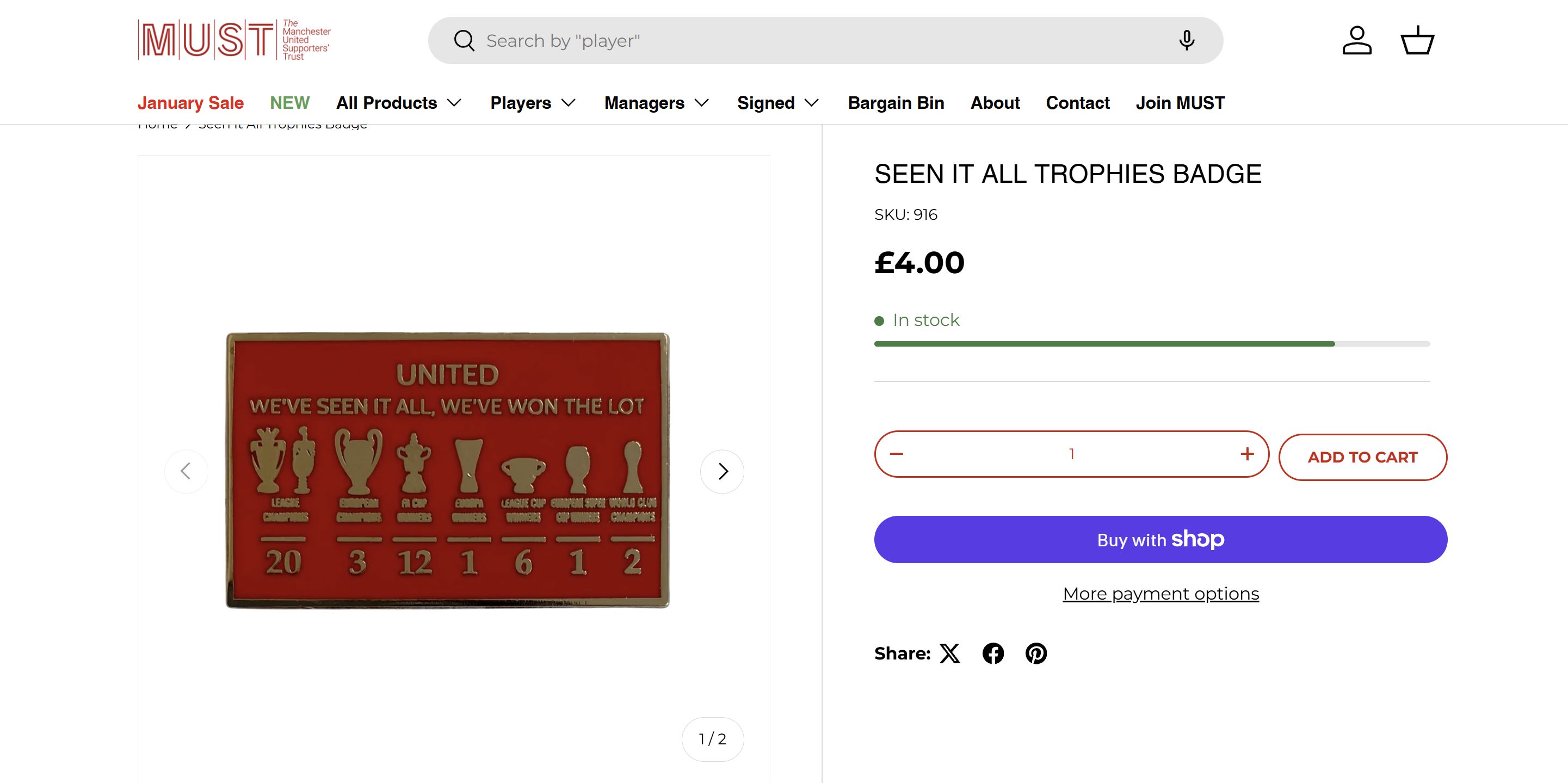This screenshot has width=1568, height=783.
Task: Open the shopping basket icon
Action: 1417,41
